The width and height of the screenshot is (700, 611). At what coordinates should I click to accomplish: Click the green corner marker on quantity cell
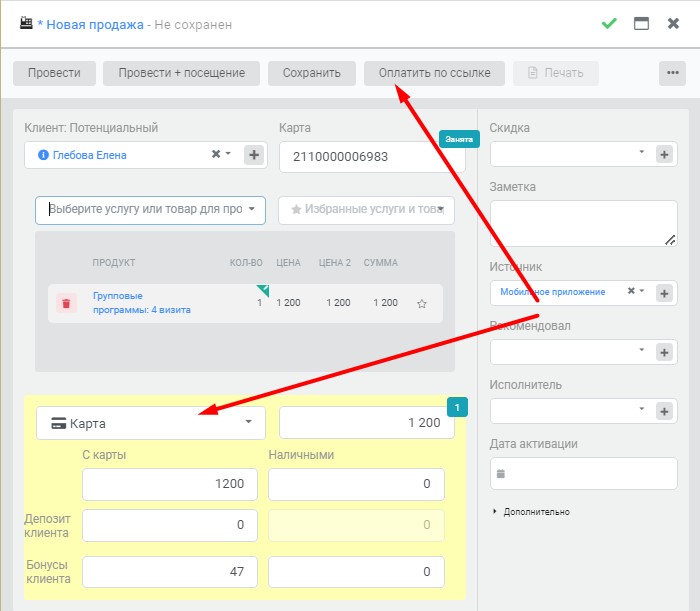click(263, 290)
